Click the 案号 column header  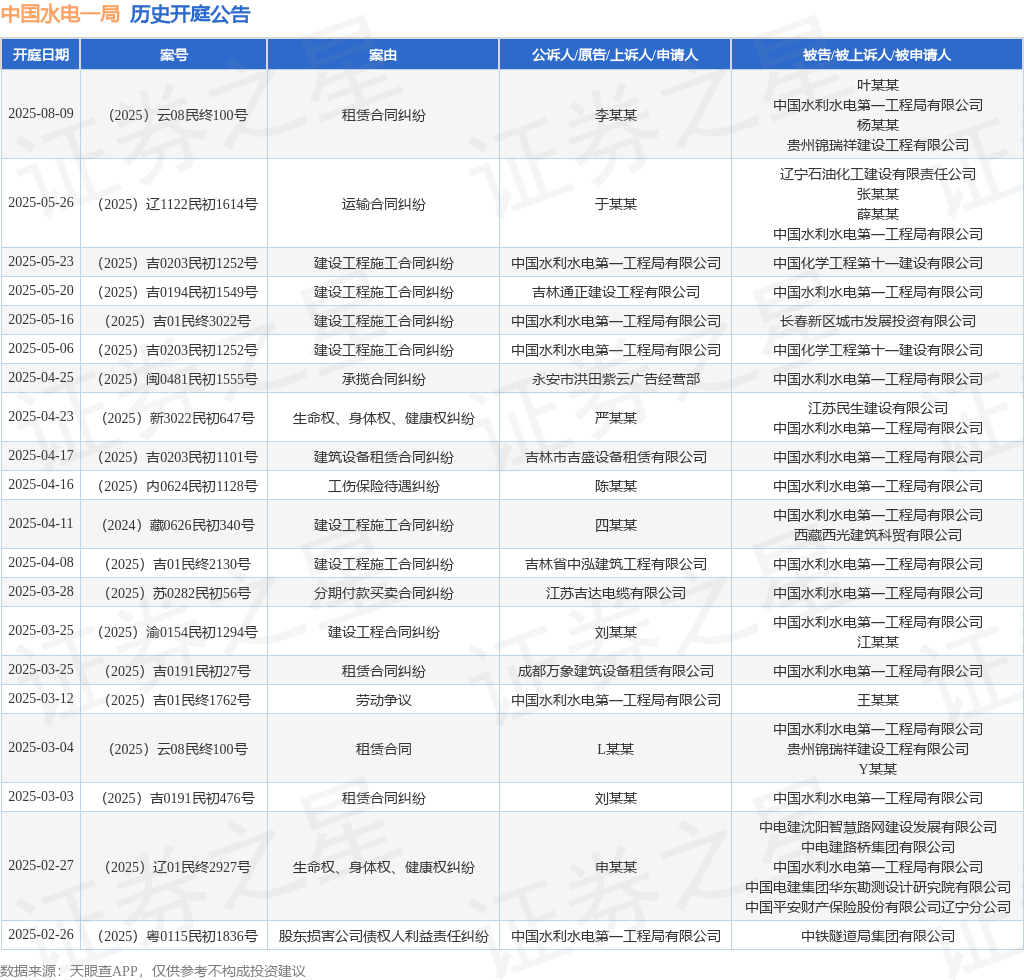pos(174,55)
